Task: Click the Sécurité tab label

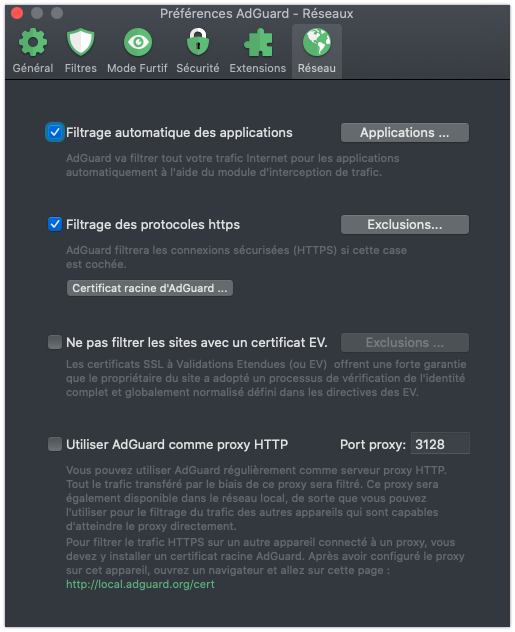Action: pyautogui.click(x=197, y=68)
